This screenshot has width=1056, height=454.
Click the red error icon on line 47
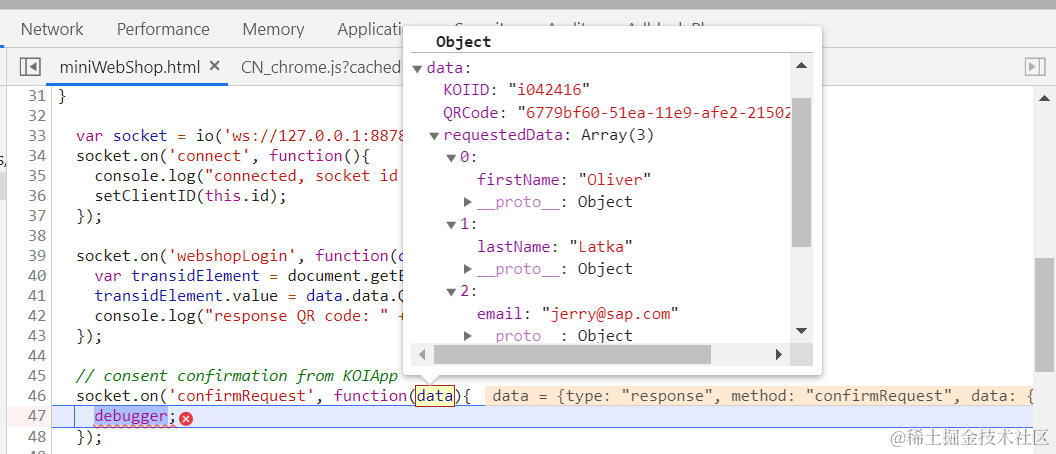187,419
